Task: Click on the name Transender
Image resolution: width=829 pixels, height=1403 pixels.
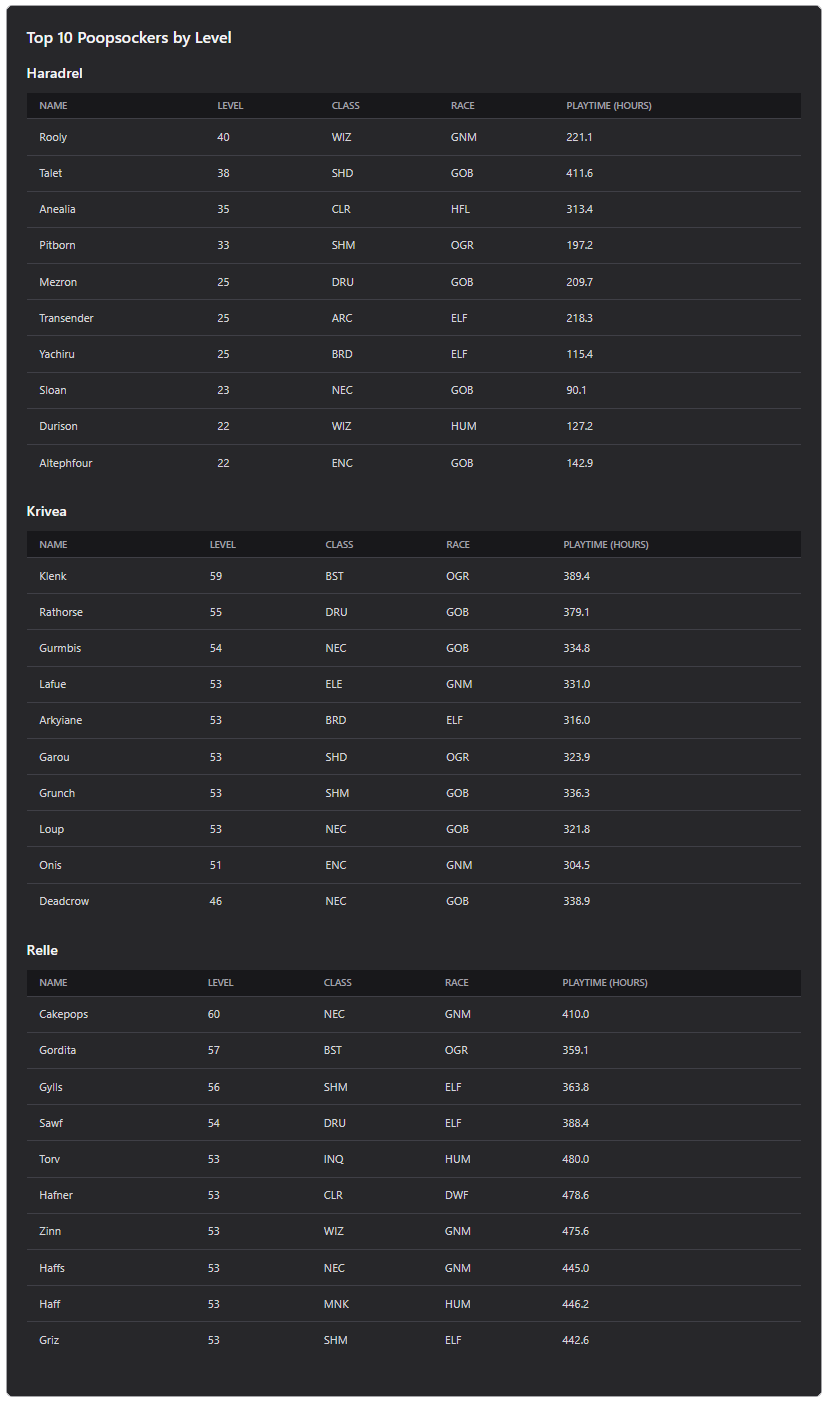Action: click(x=66, y=318)
